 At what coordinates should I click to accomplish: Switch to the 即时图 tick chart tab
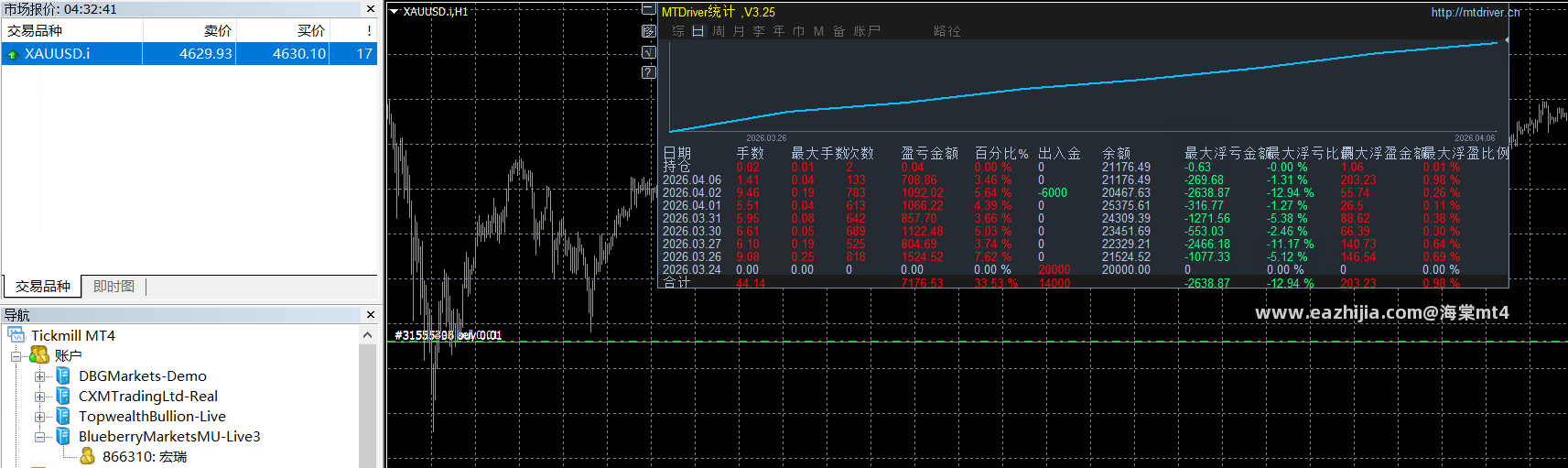tap(114, 287)
